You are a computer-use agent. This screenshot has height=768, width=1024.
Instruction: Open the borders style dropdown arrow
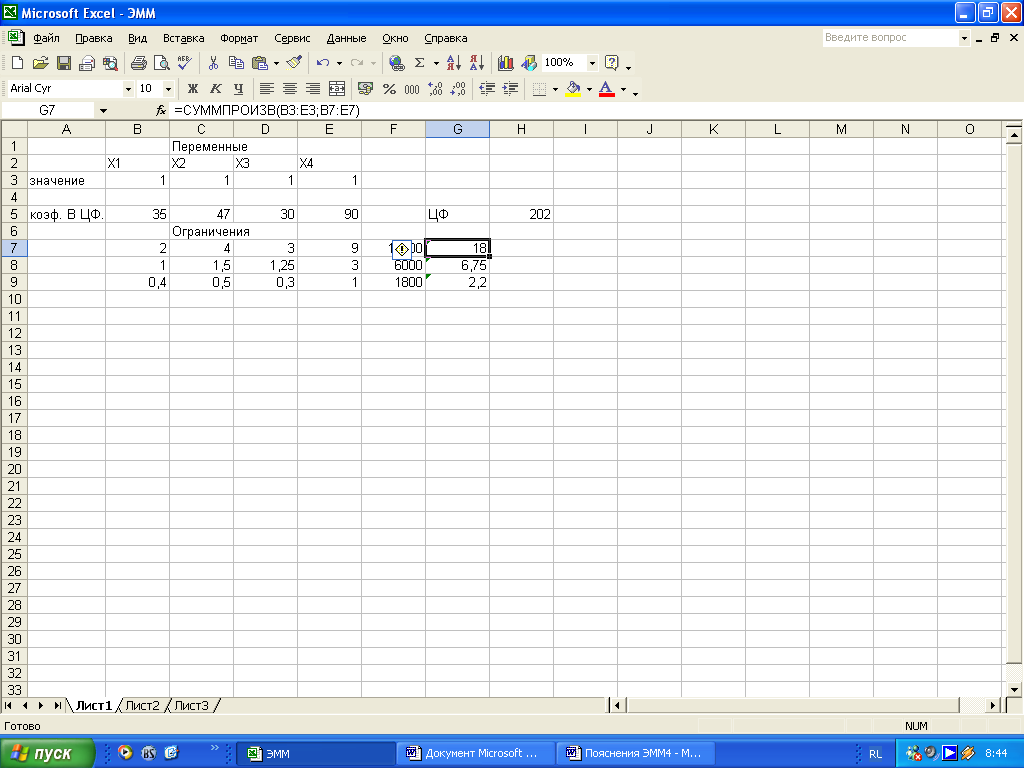(555, 89)
